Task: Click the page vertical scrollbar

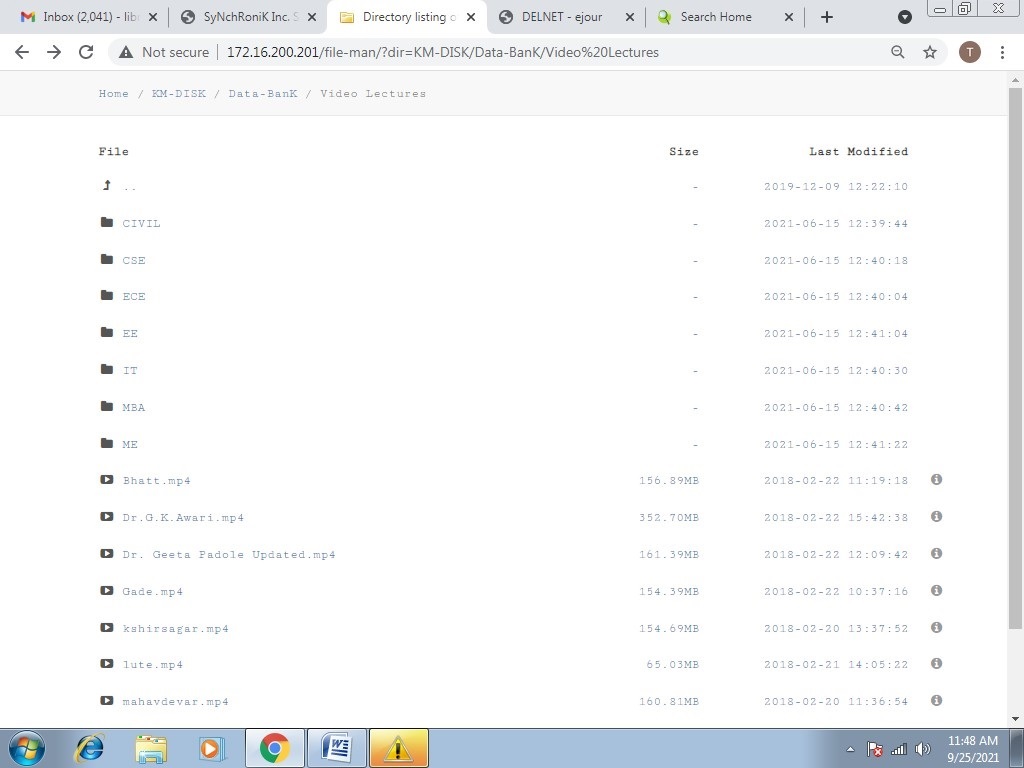Action: click(1015, 359)
